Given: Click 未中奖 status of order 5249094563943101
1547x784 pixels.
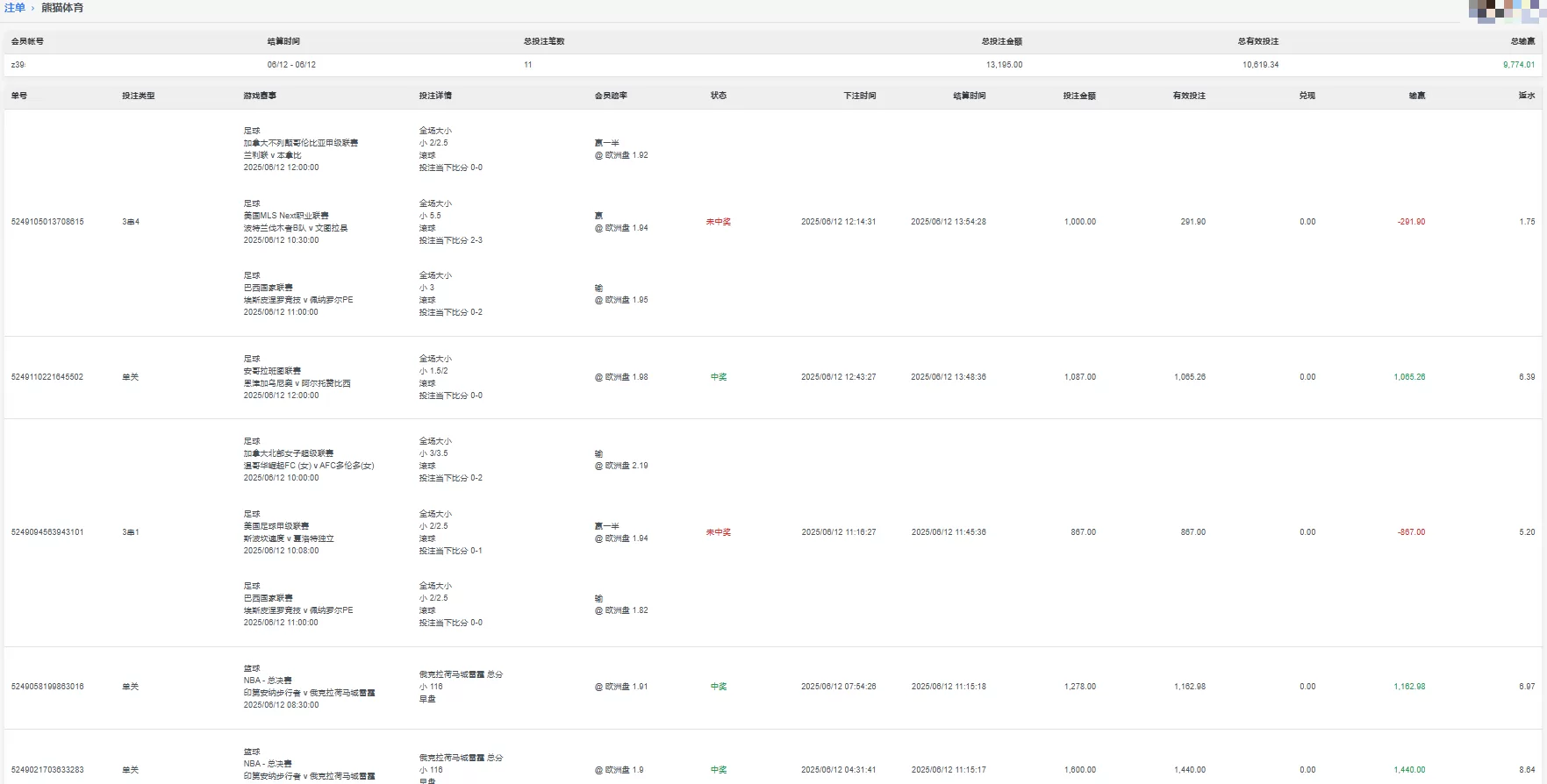Looking at the screenshot, I should [719, 532].
